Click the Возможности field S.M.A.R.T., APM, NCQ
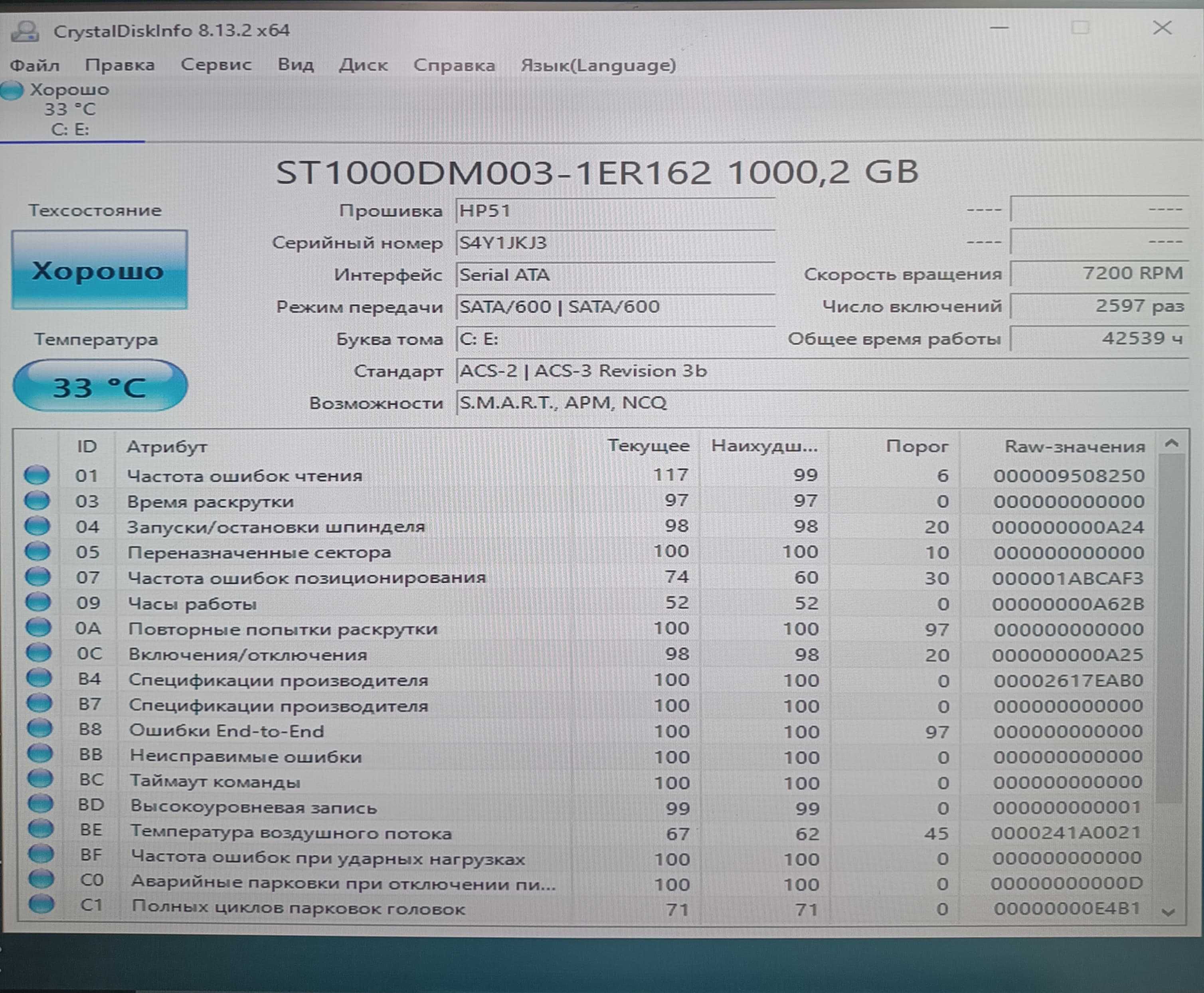The height and width of the screenshot is (993, 1204). tap(822, 403)
